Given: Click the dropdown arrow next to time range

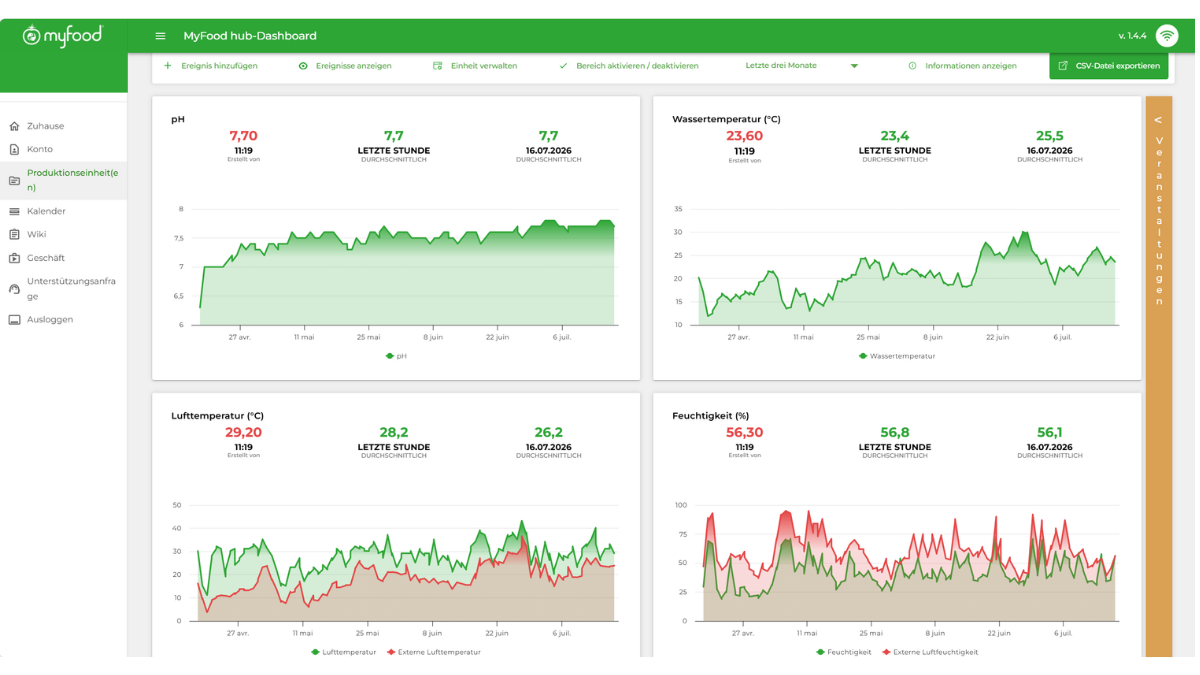Looking at the screenshot, I should tap(854, 66).
